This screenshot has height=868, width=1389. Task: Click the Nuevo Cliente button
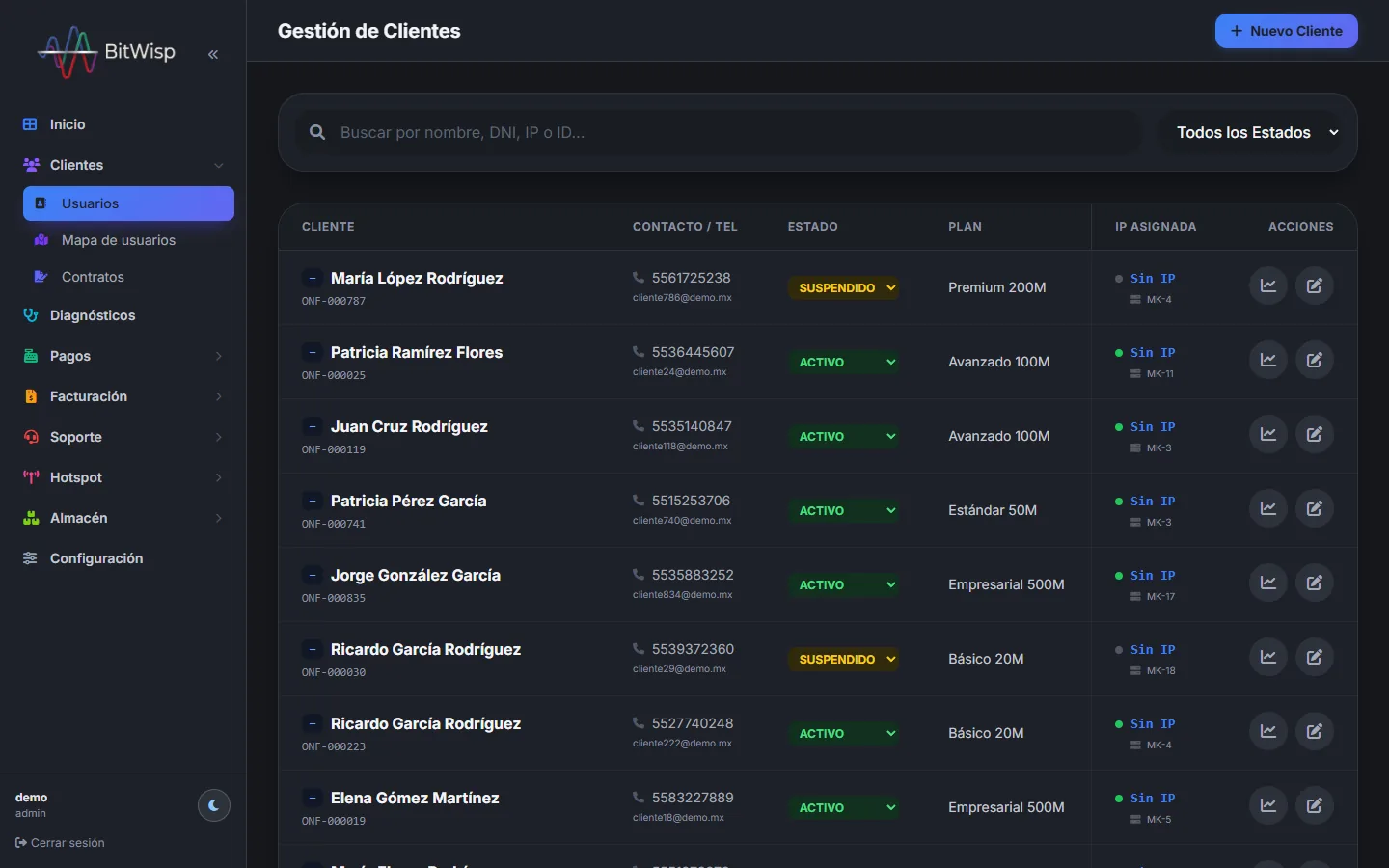tap(1286, 31)
